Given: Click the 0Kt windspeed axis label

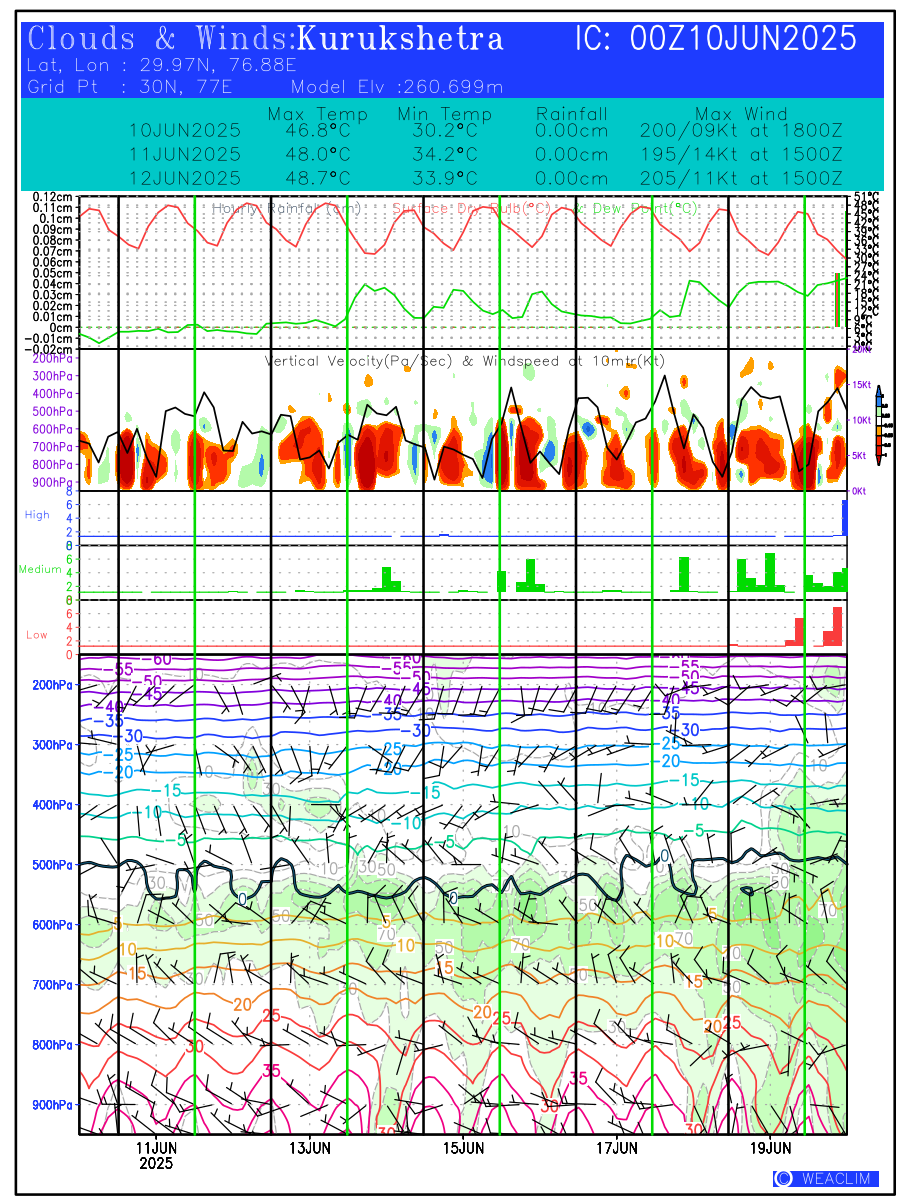Looking at the screenshot, I should [x=859, y=492].
